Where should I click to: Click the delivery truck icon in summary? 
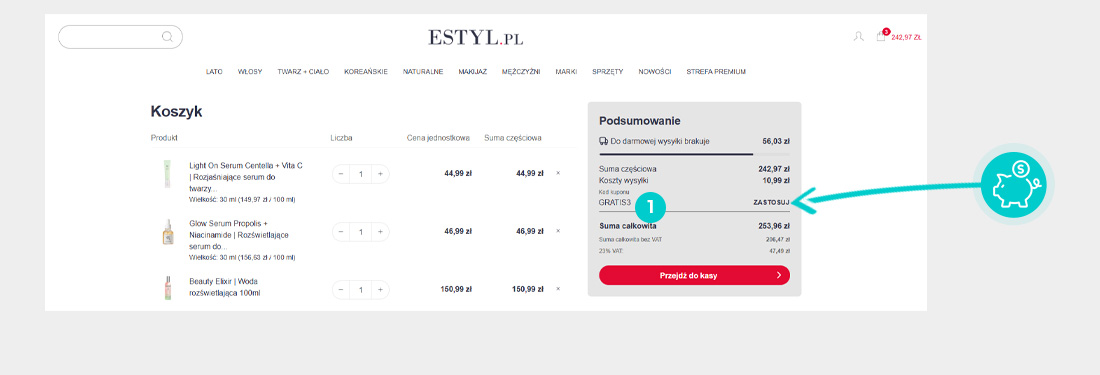(x=603, y=141)
